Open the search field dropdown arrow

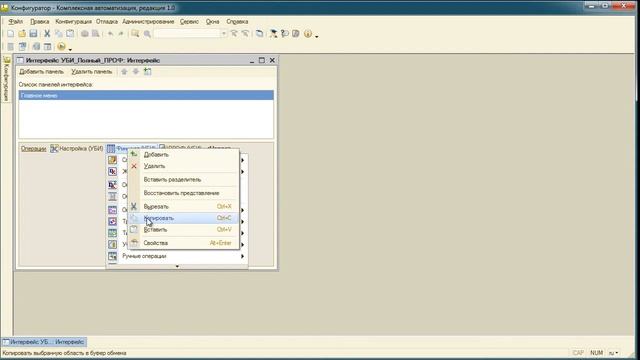224,34
